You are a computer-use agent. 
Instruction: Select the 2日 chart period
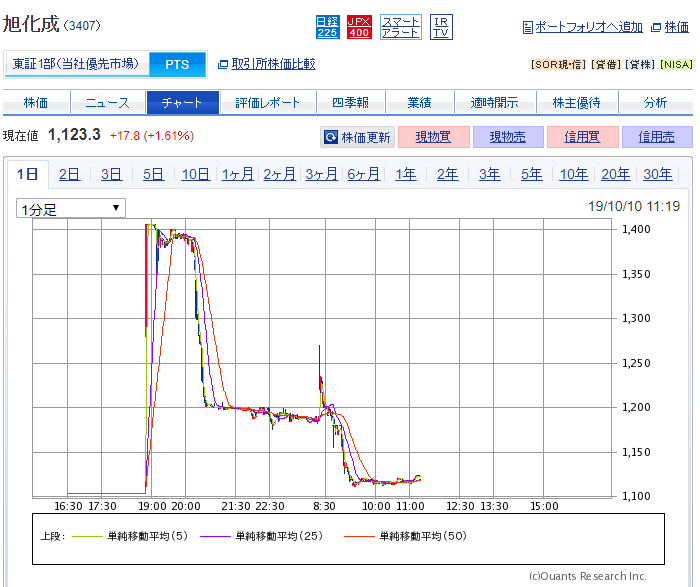70,174
